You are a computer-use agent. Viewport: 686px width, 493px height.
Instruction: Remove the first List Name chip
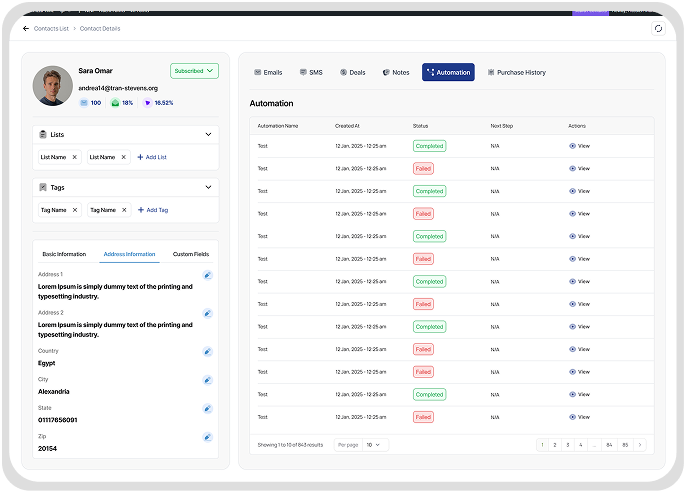coord(74,157)
